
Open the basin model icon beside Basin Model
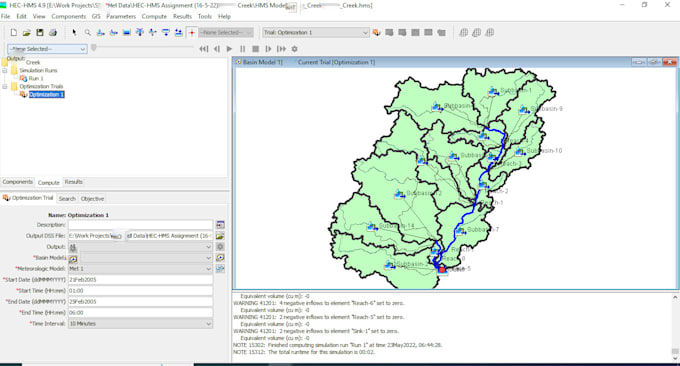pos(220,258)
